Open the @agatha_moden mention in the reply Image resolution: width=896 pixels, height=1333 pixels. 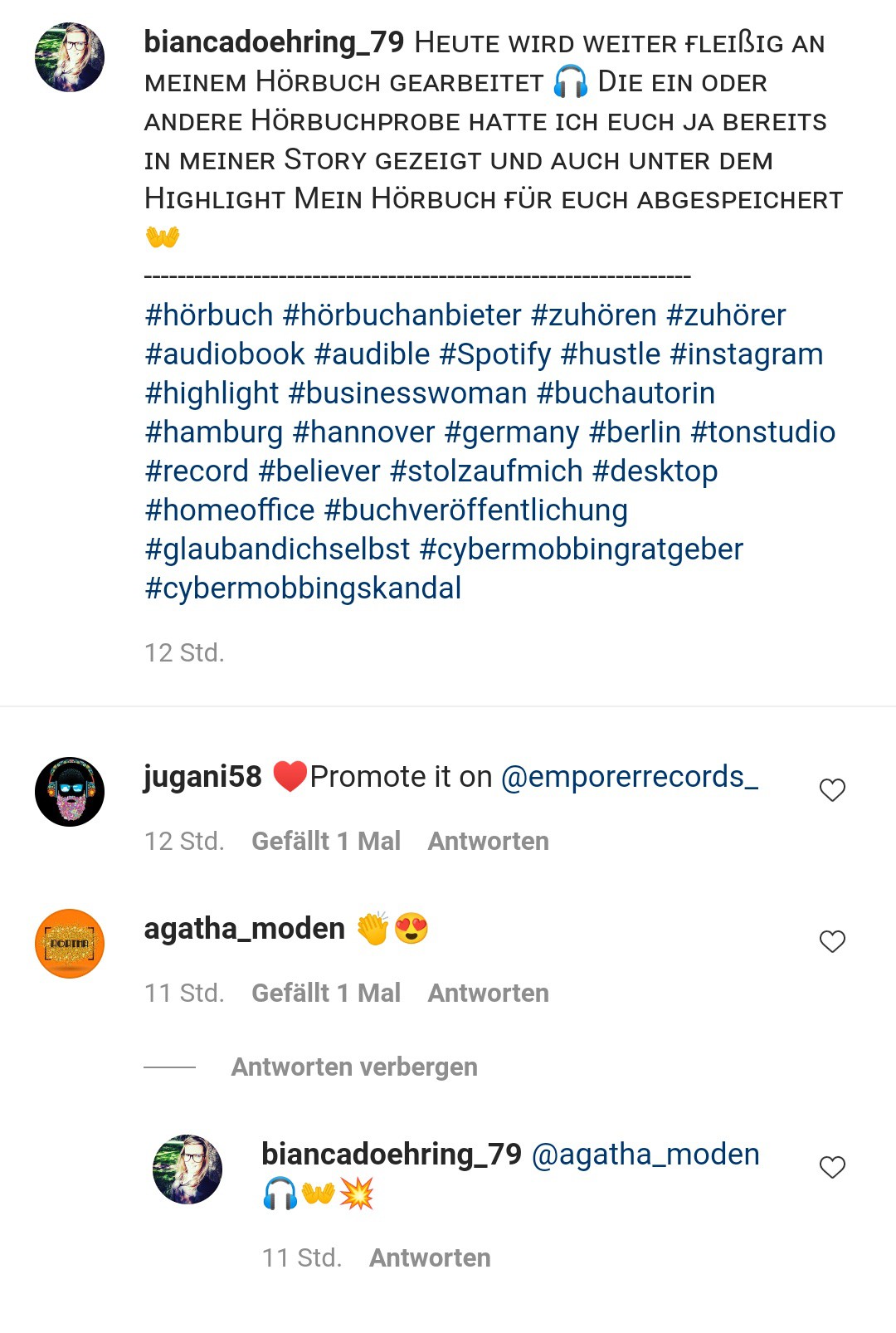(645, 1155)
